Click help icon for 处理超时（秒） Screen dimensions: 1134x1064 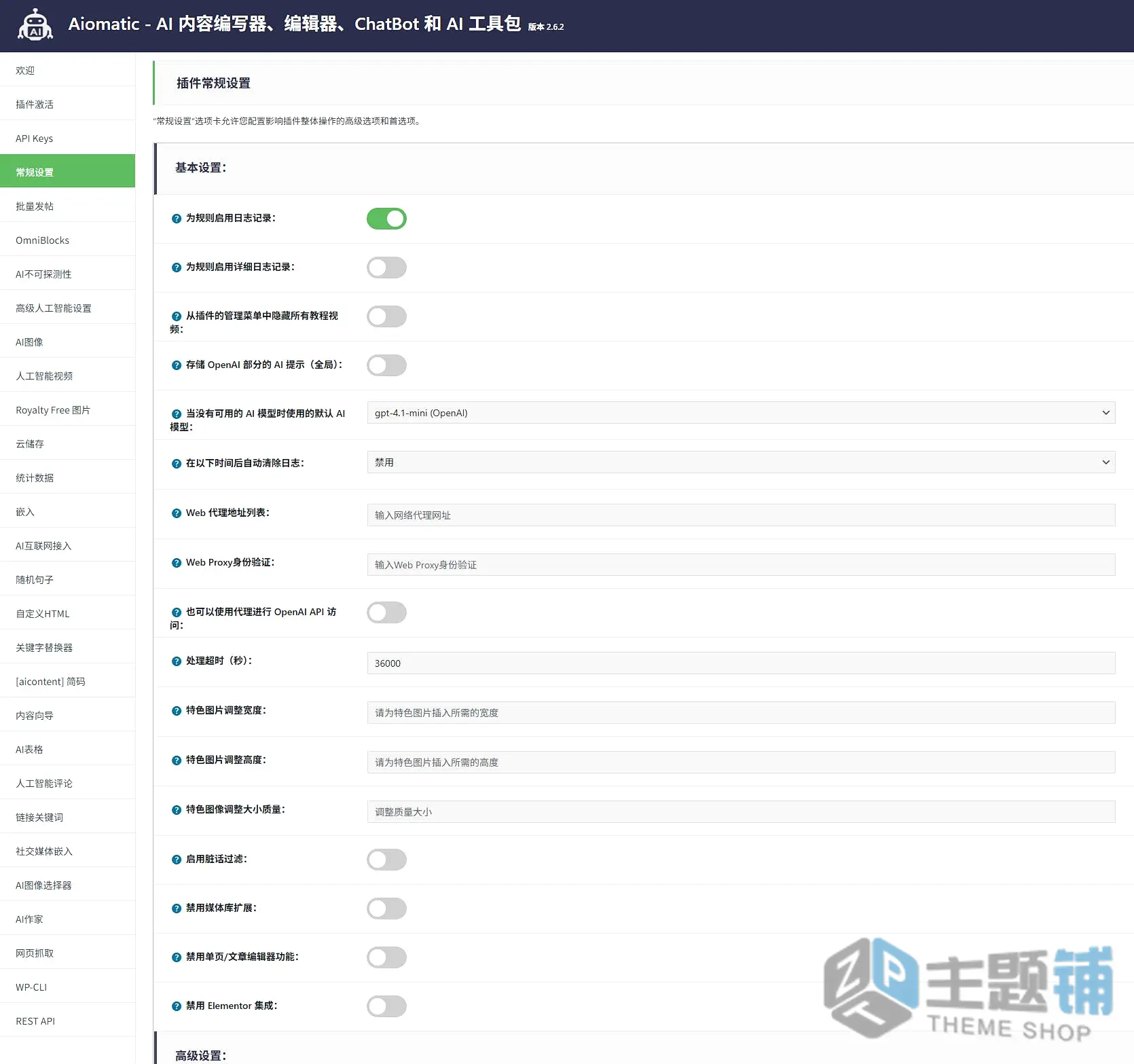point(177,661)
